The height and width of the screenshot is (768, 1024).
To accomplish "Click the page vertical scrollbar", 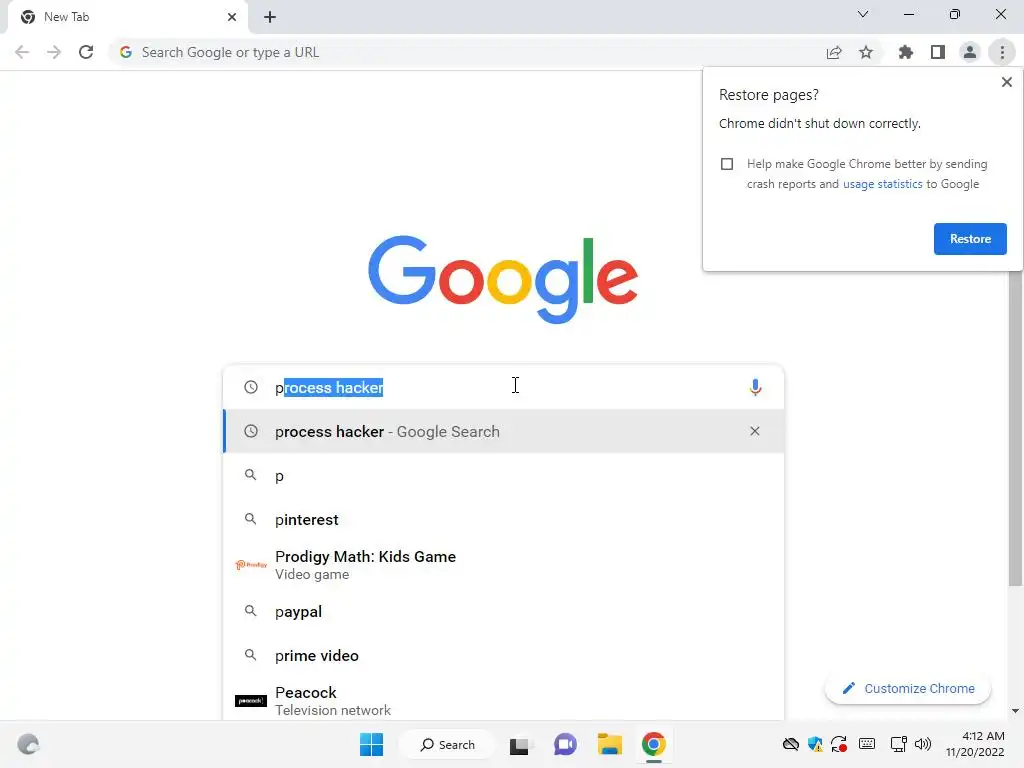I will click(x=1015, y=428).
